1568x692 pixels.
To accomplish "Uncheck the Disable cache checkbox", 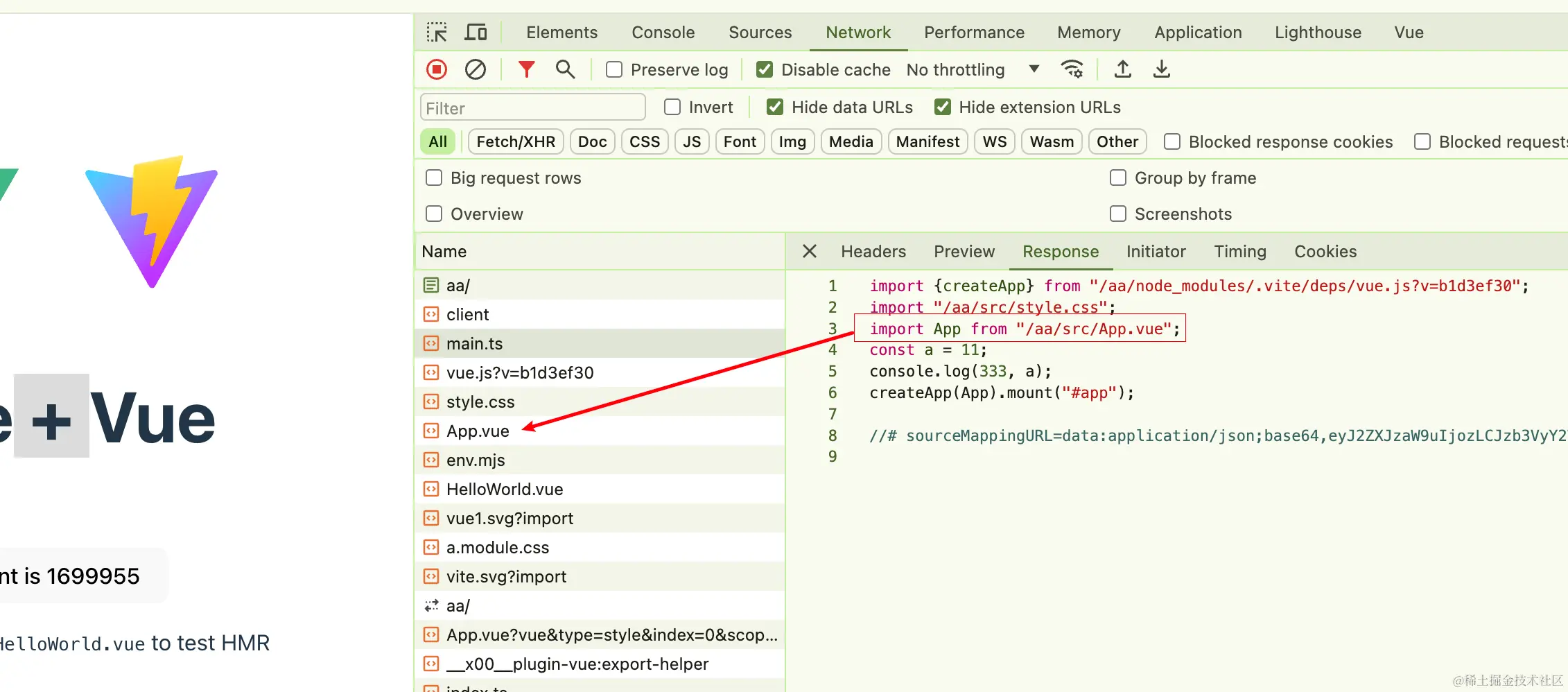I will click(765, 69).
